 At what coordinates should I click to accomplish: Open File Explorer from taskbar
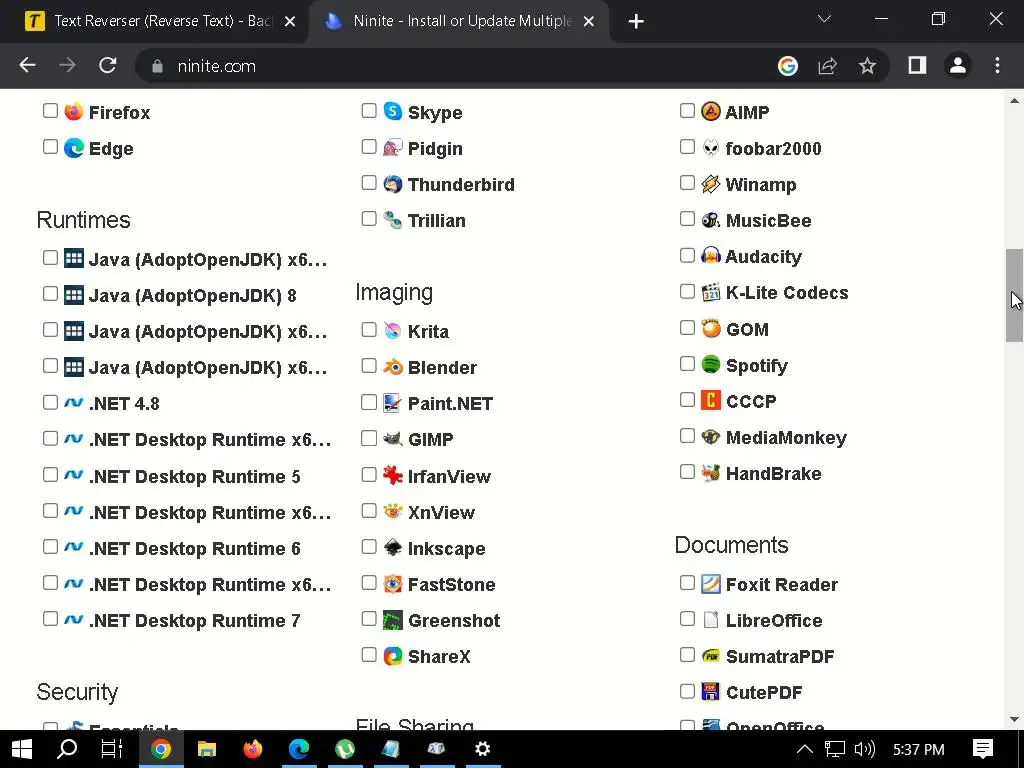(x=206, y=749)
